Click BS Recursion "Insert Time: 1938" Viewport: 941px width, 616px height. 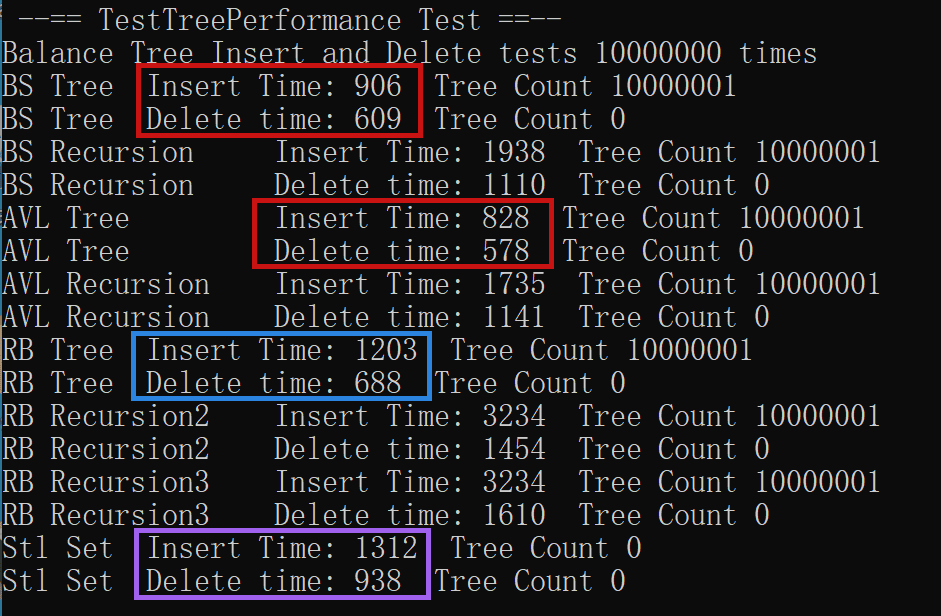pos(410,152)
